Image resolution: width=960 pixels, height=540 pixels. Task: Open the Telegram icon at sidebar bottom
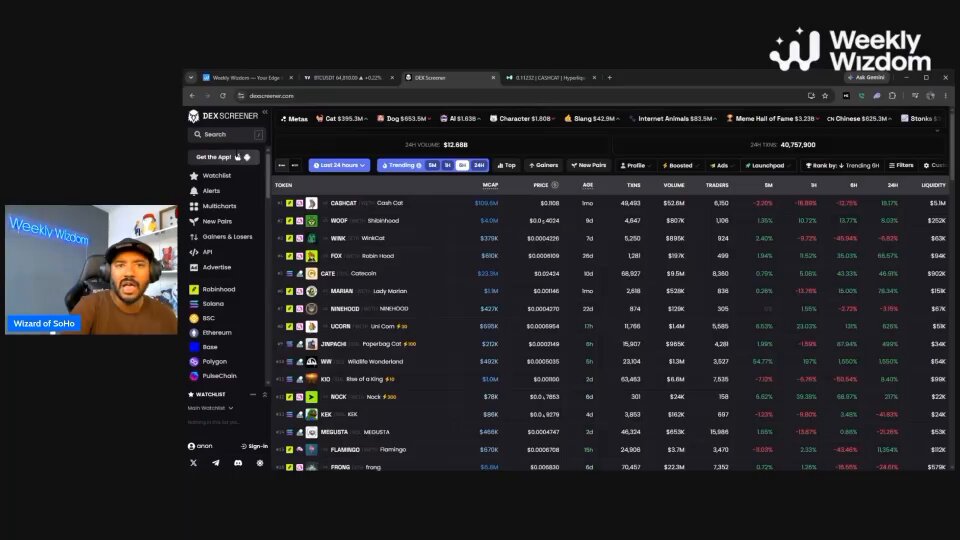(216, 463)
